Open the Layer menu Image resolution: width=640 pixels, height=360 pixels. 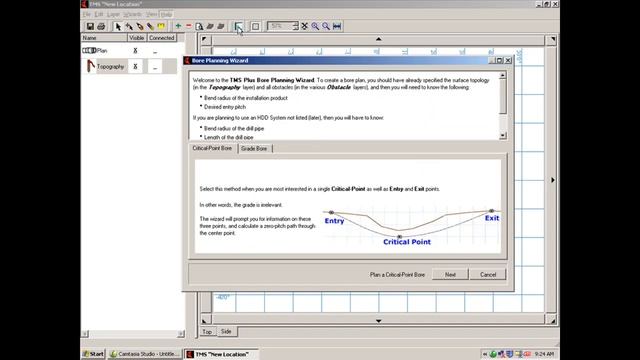tap(113, 14)
